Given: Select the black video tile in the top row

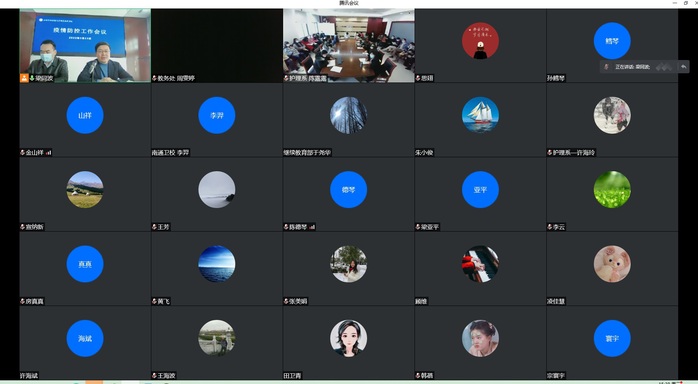Looking at the screenshot, I should (x=217, y=45).
